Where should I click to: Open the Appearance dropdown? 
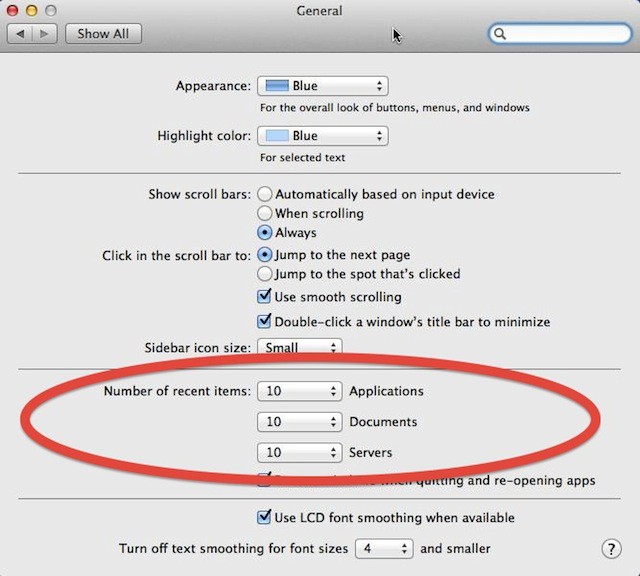click(322, 87)
